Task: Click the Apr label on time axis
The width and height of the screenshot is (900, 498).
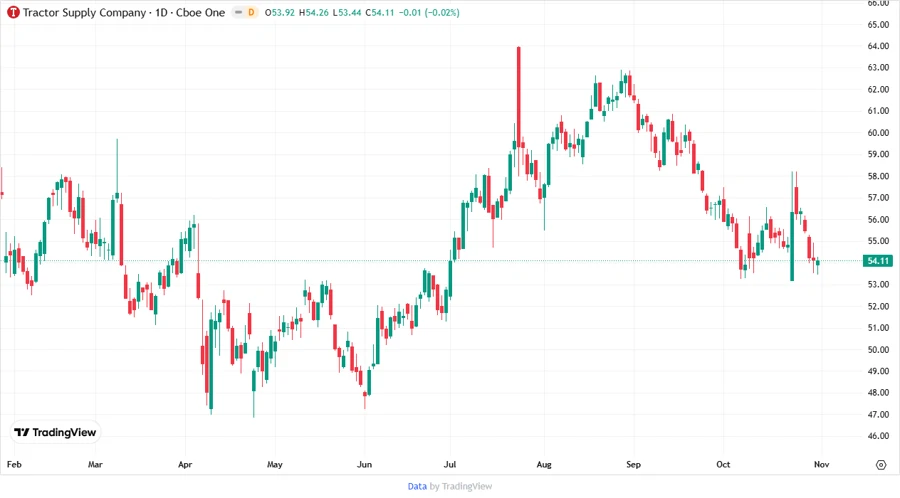Action: tap(185, 464)
